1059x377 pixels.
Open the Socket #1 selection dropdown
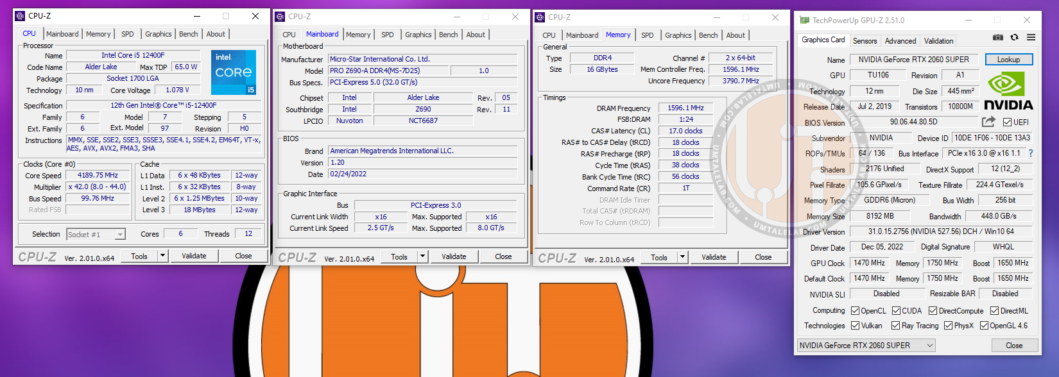coord(96,234)
